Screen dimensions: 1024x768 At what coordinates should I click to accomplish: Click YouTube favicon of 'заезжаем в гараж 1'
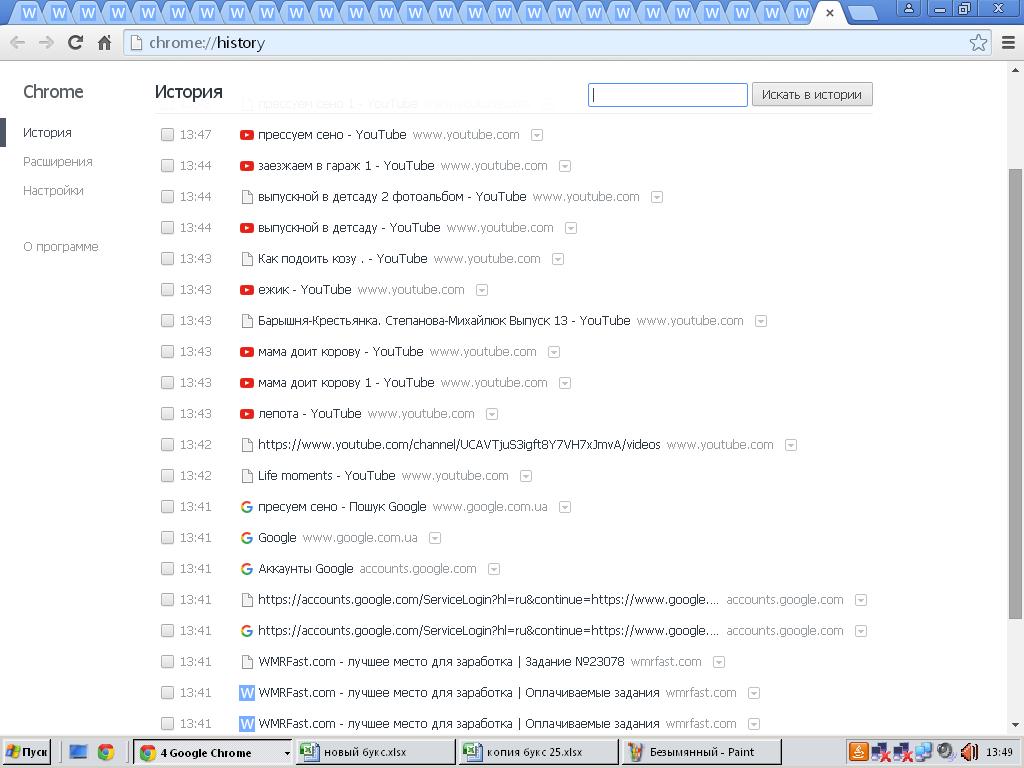click(246, 166)
